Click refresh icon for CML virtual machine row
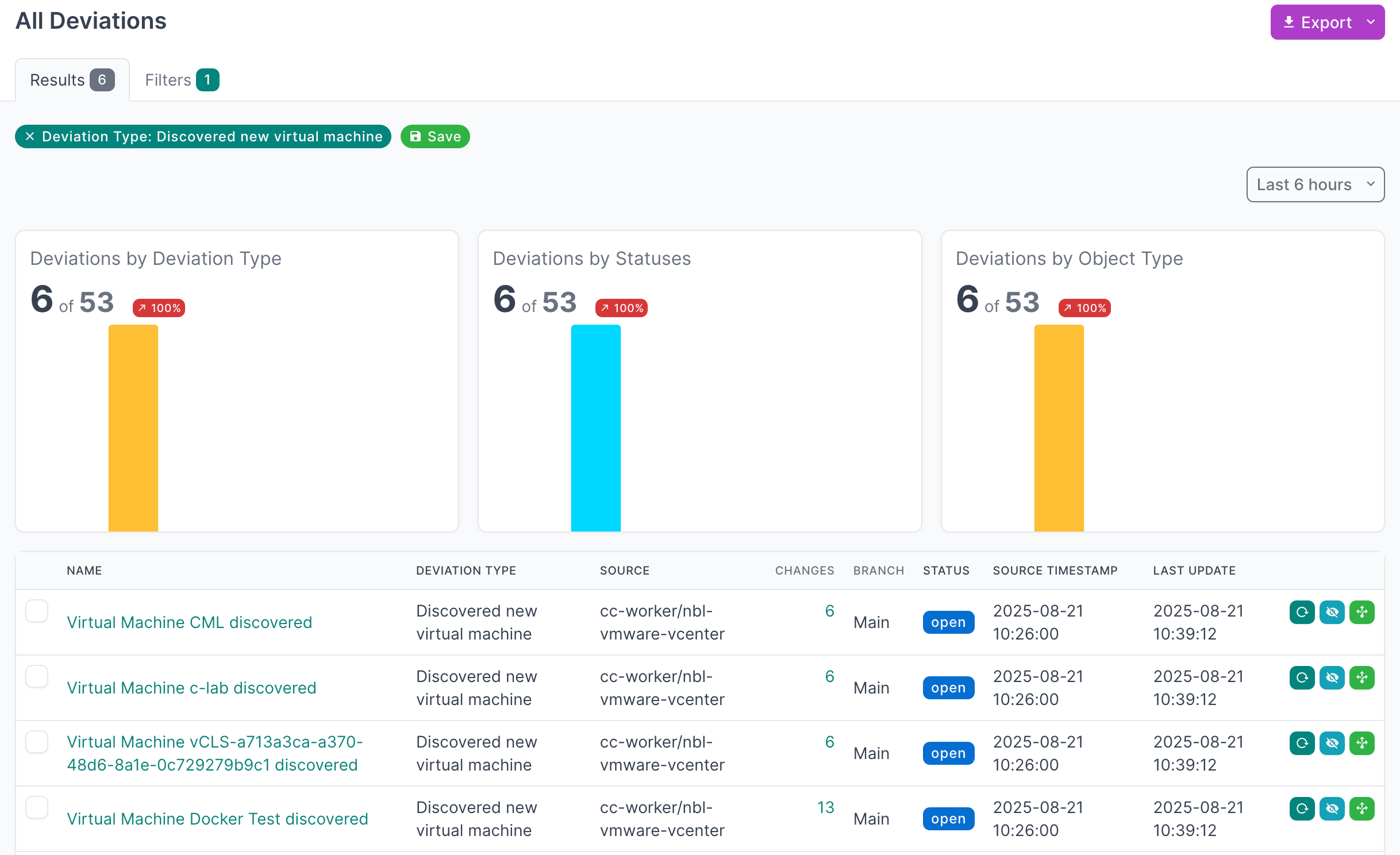This screenshot has height=855, width=1400. pyautogui.click(x=1302, y=612)
